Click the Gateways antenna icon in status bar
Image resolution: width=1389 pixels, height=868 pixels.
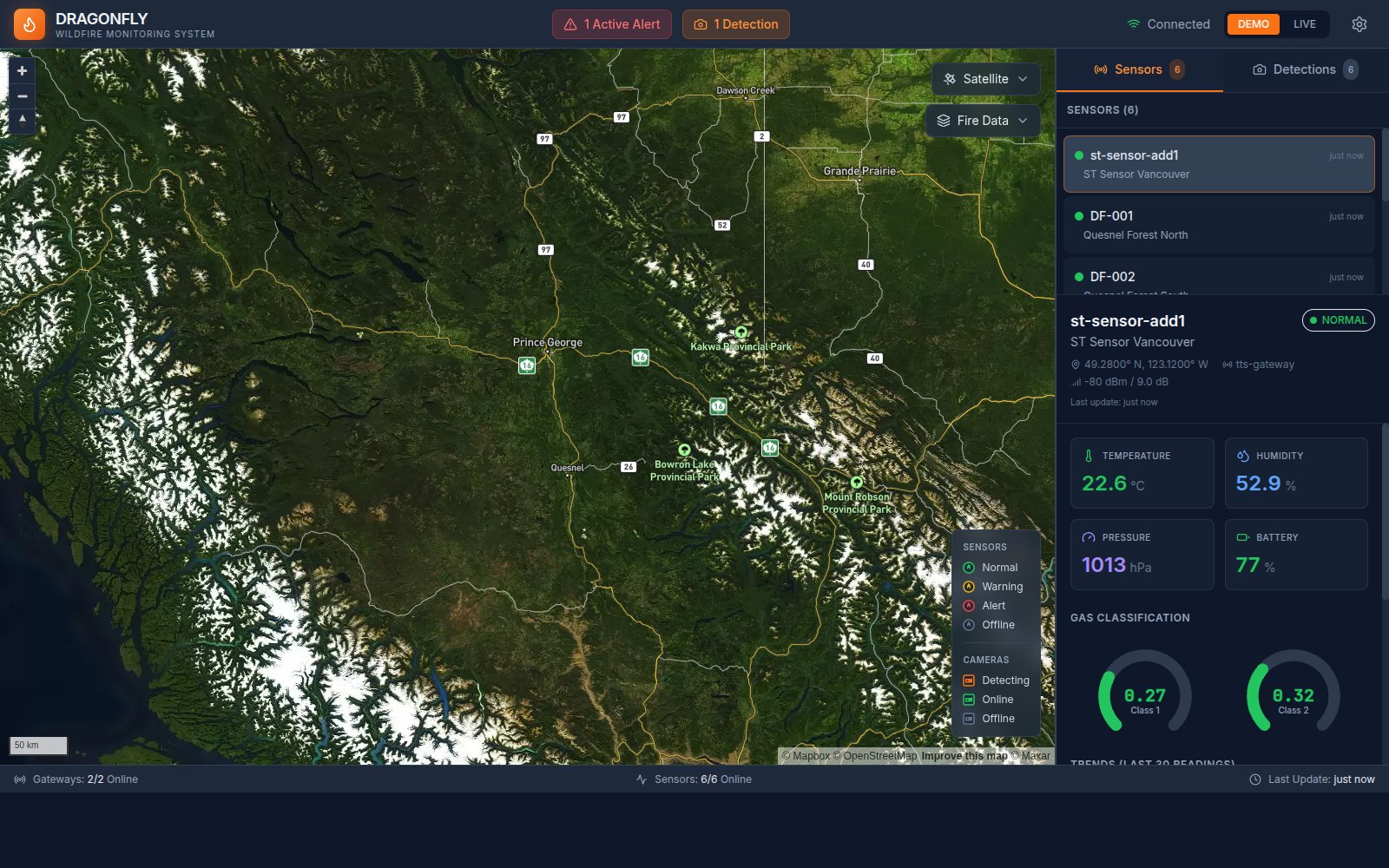(x=20, y=779)
